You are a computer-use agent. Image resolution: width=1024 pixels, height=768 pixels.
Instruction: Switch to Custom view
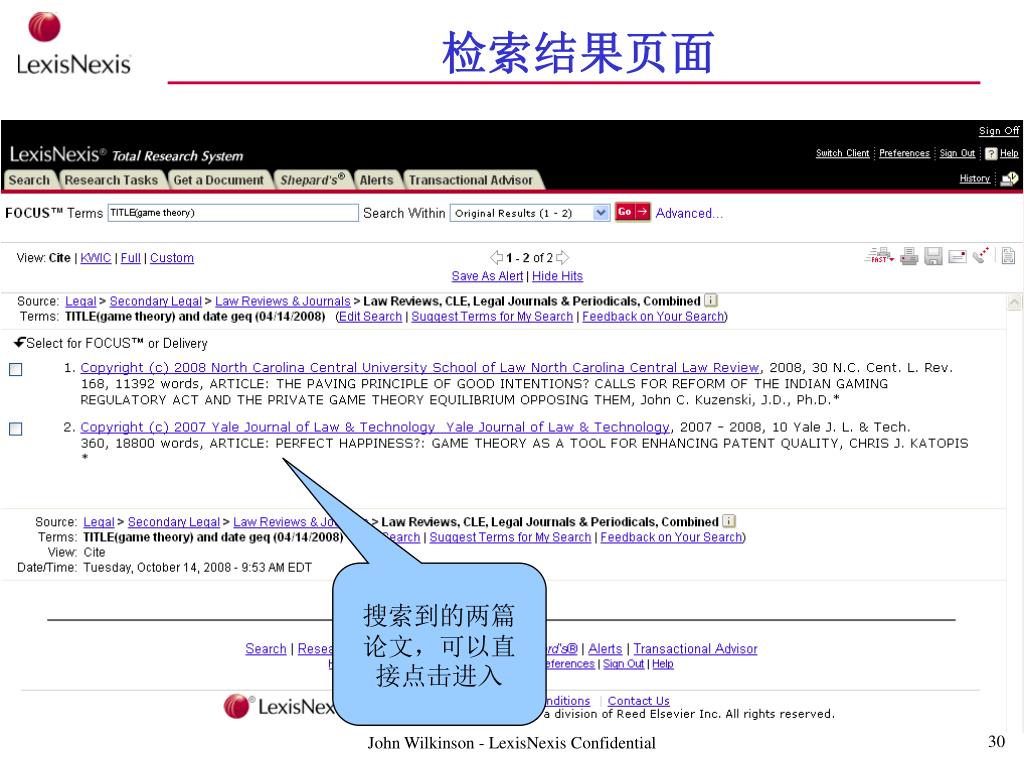[x=172, y=258]
